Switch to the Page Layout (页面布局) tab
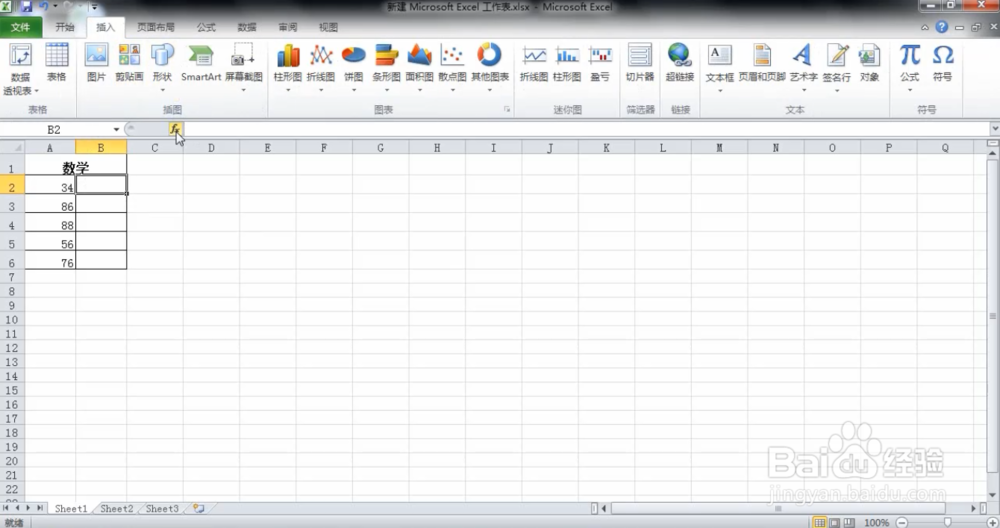1000x528 pixels. click(156, 27)
